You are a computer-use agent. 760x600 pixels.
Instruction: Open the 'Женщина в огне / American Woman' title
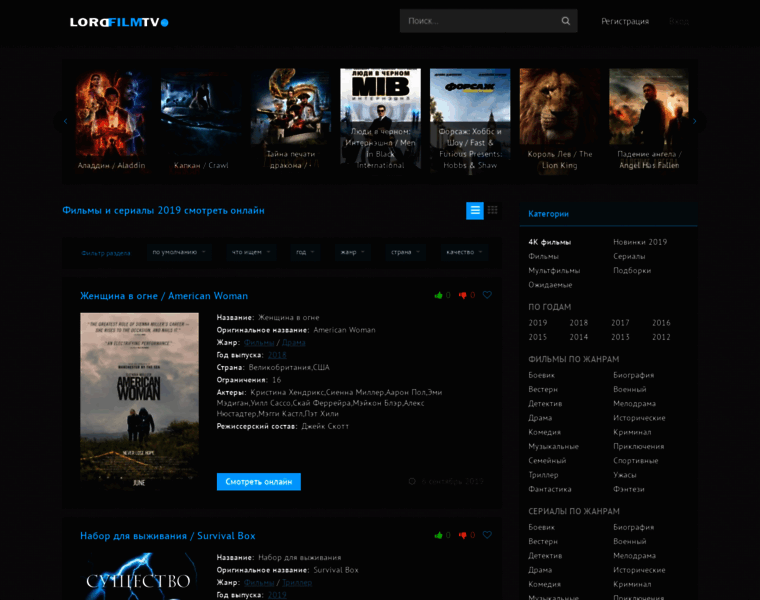click(x=164, y=296)
